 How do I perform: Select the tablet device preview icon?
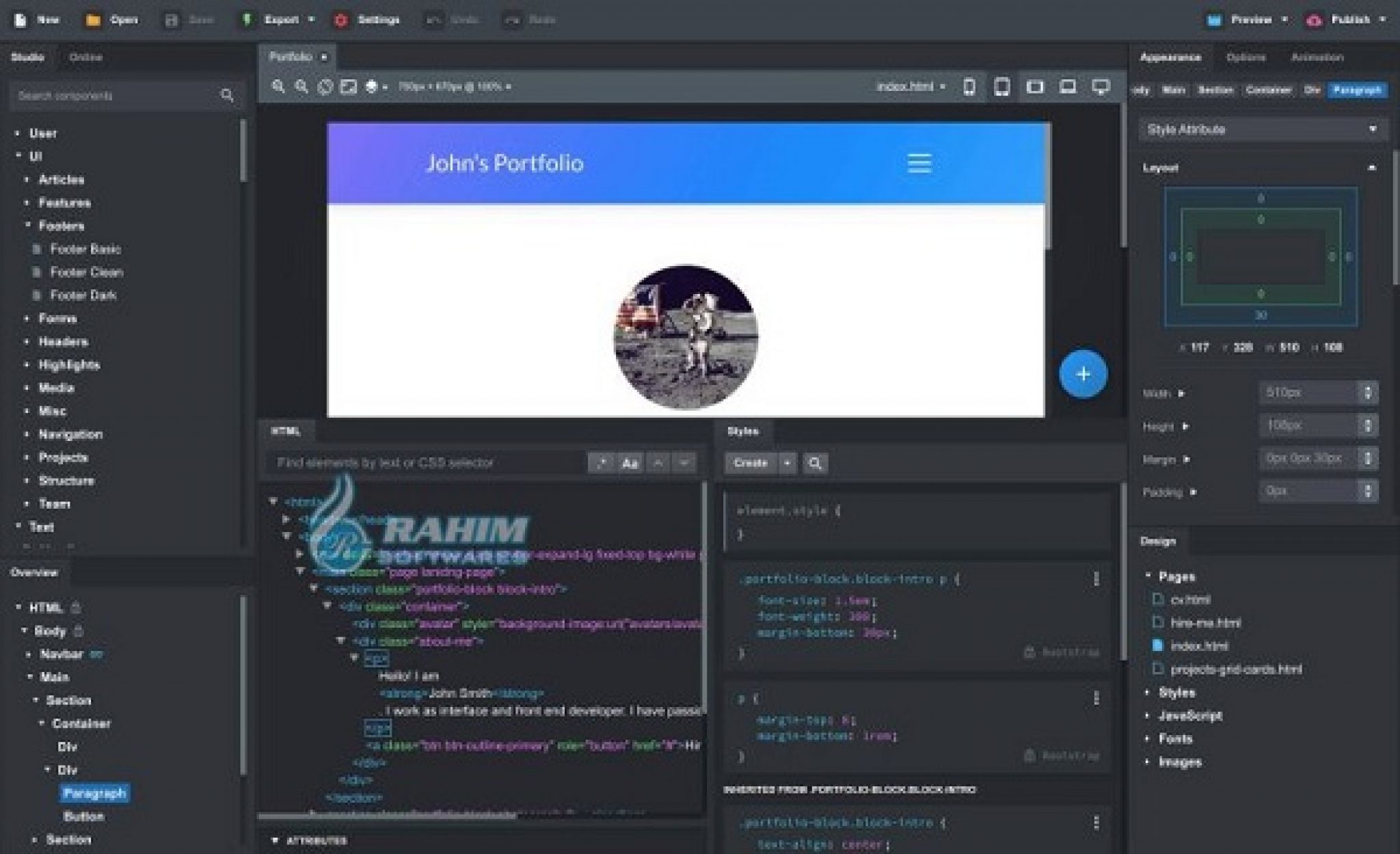[1001, 87]
